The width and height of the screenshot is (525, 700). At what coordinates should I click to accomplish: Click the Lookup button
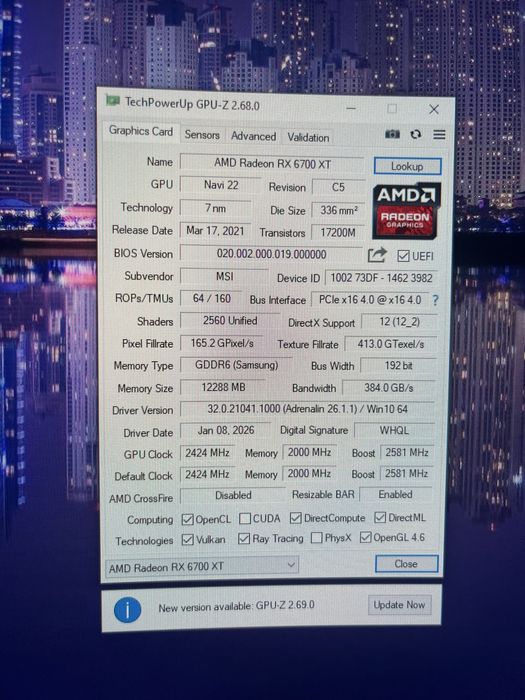pos(407,167)
